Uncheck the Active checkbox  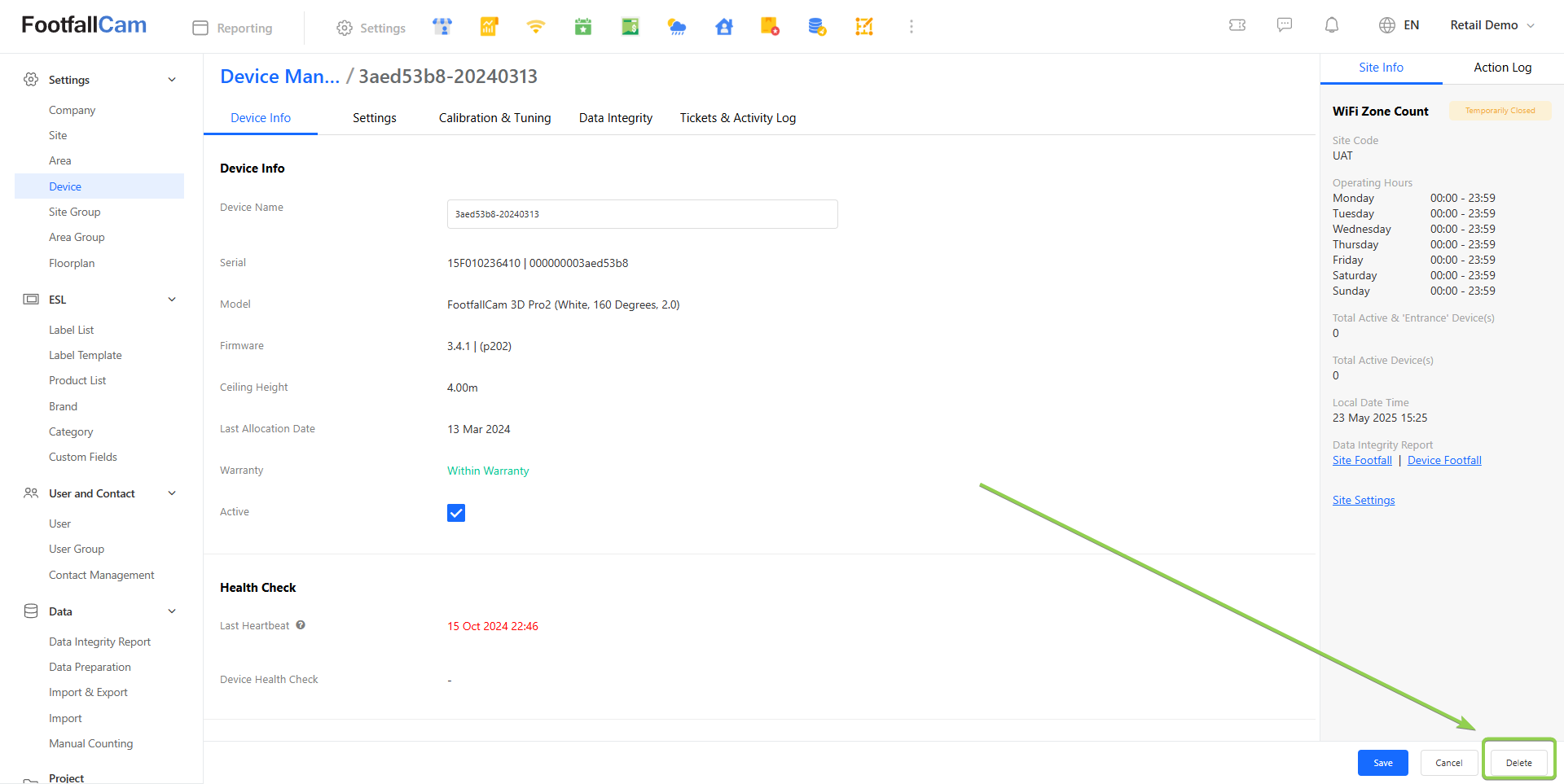[456, 513]
